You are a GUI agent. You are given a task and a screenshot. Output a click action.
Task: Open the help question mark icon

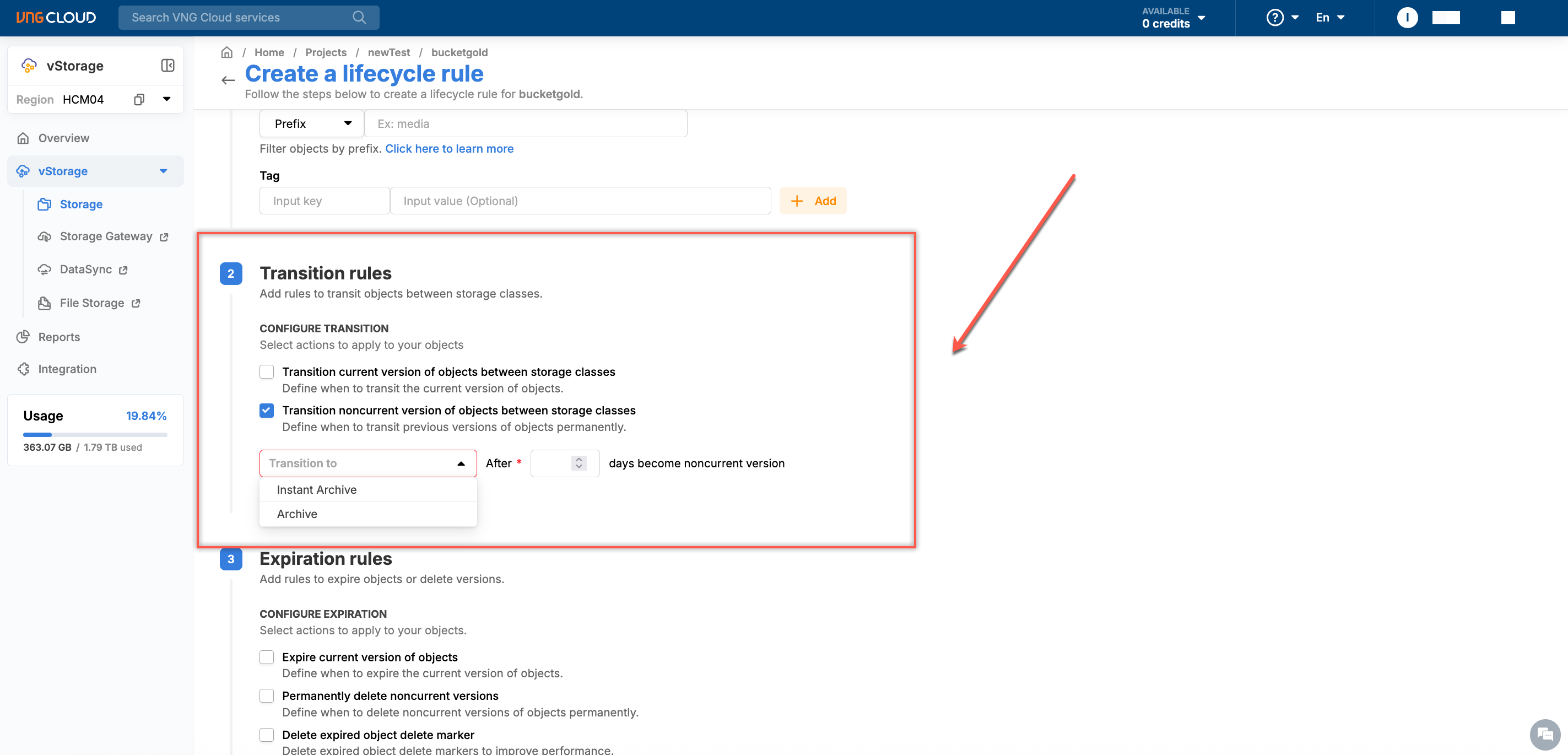[1274, 17]
